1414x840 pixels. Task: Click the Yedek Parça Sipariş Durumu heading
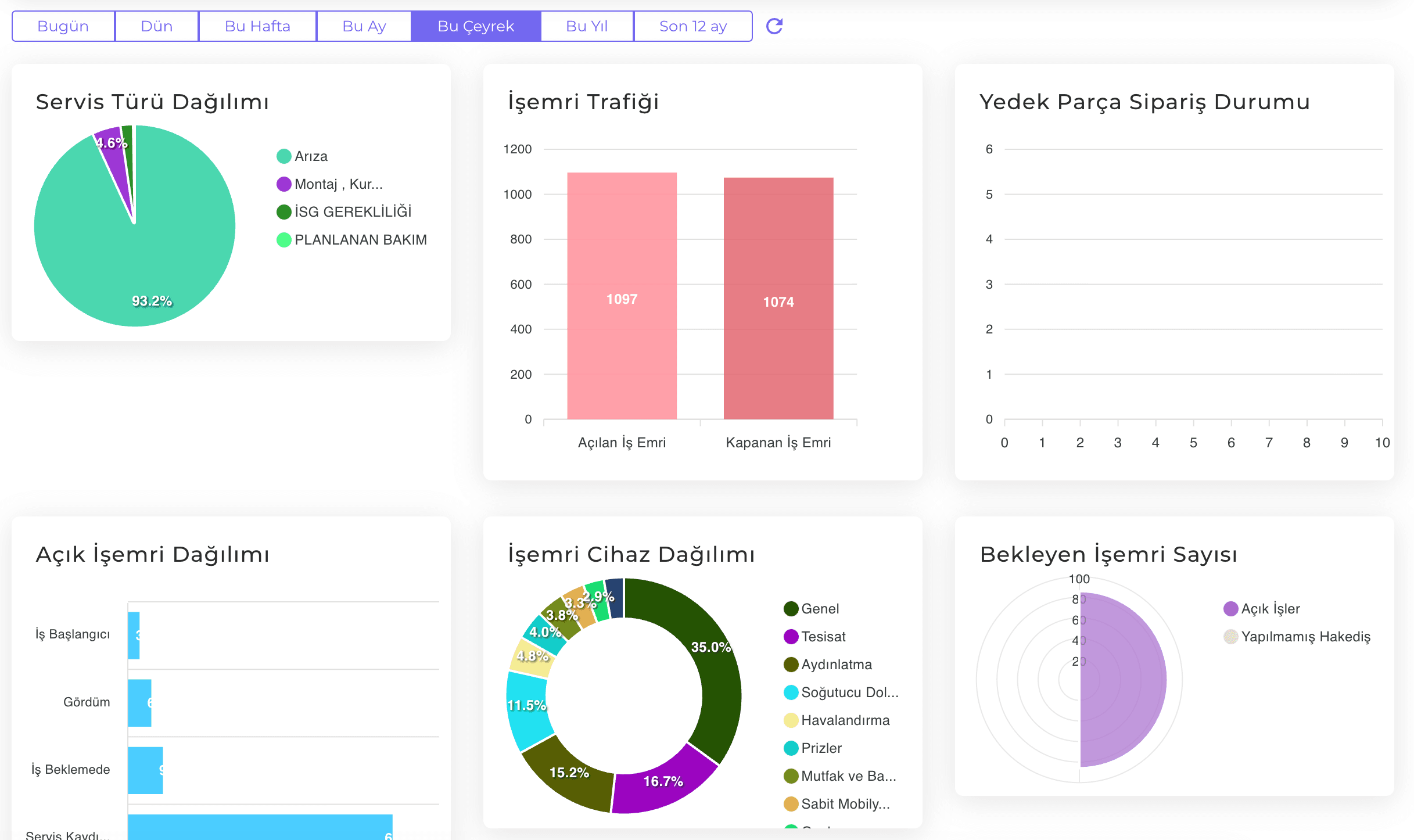pyautogui.click(x=1144, y=102)
